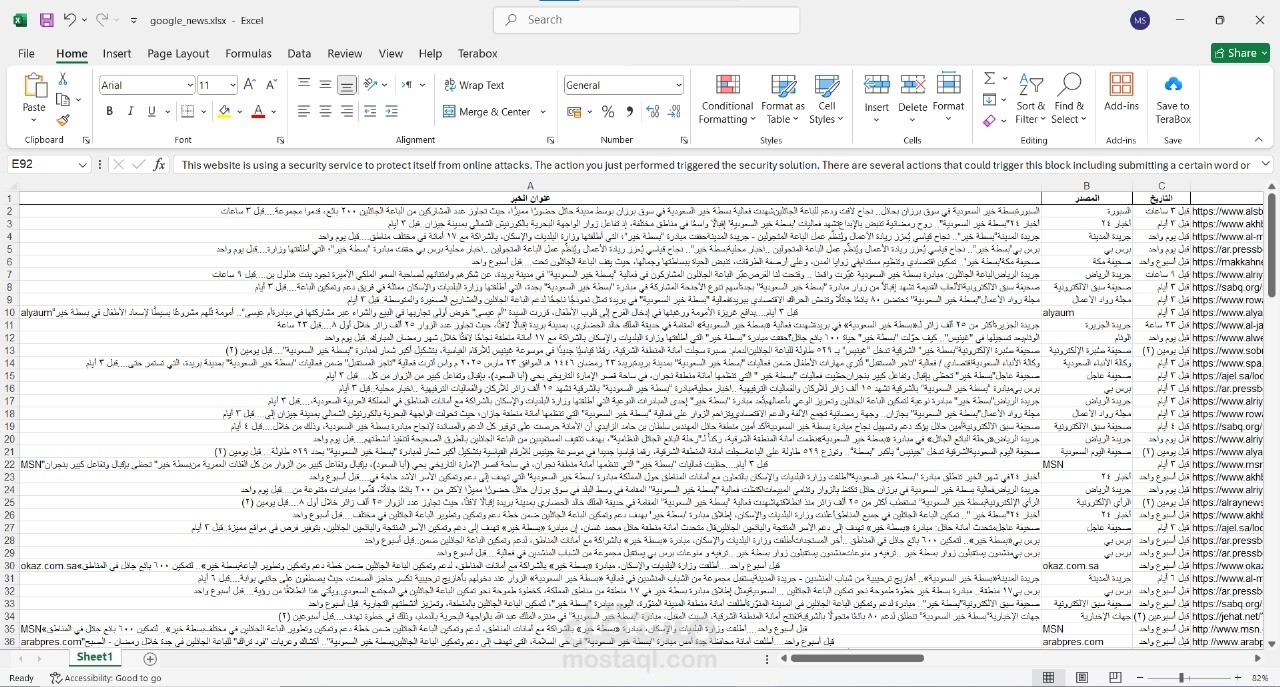Switch to Normal view in status bar

click(x=1048, y=677)
